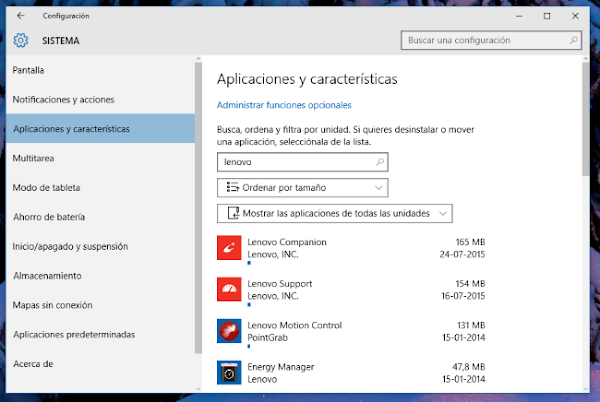The width and height of the screenshot is (600, 402).
Task: Open Multitarea settings
Action: point(100,158)
